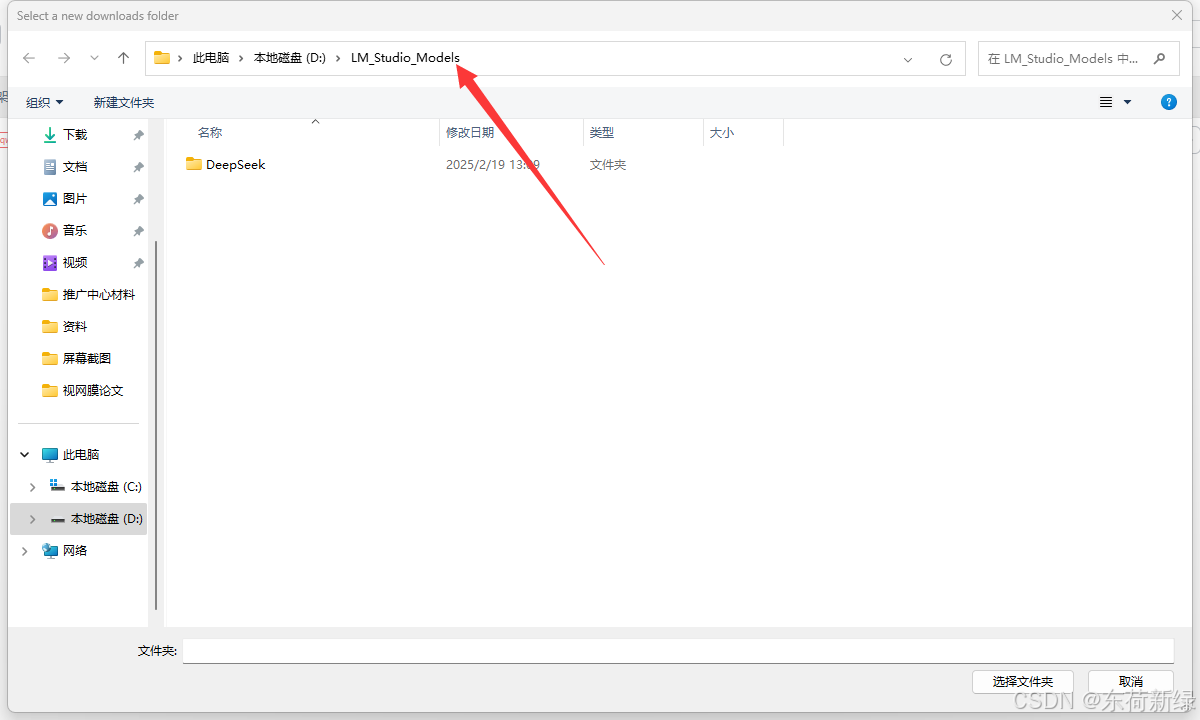The image size is (1200, 720).
Task: Open 图片 in quick access
Action: (75, 198)
